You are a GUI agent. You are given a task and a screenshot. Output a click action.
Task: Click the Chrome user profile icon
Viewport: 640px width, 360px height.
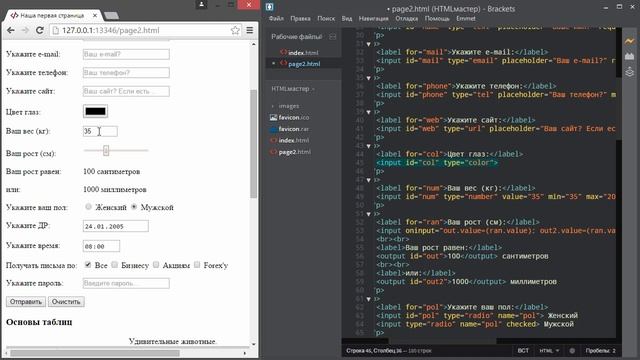click(x=202, y=4)
